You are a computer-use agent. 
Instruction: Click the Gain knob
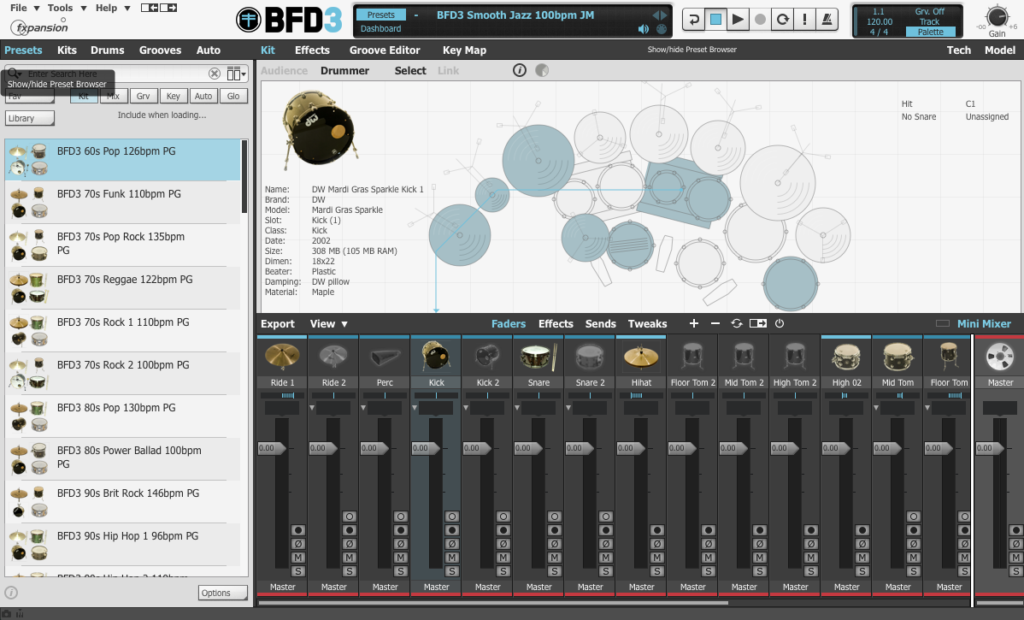[x=997, y=16]
